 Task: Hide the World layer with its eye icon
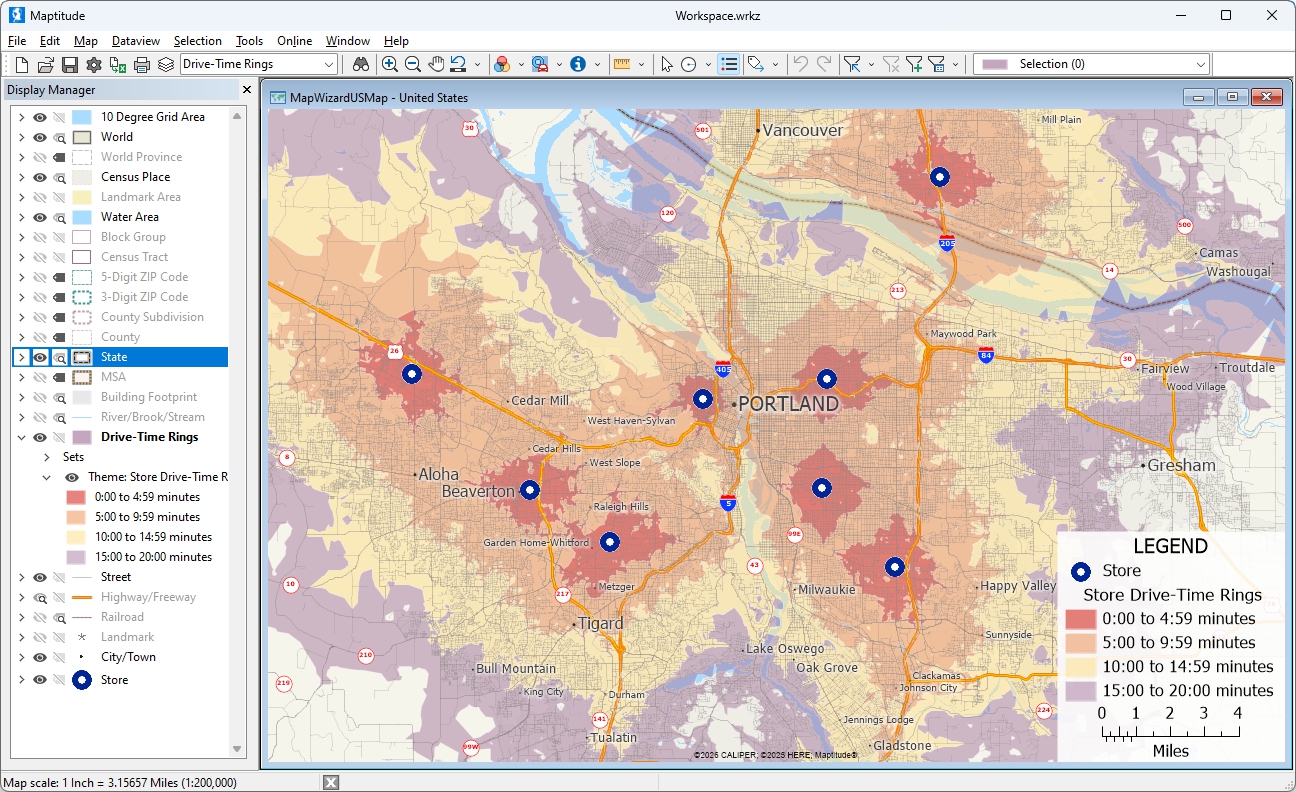click(40, 137)
